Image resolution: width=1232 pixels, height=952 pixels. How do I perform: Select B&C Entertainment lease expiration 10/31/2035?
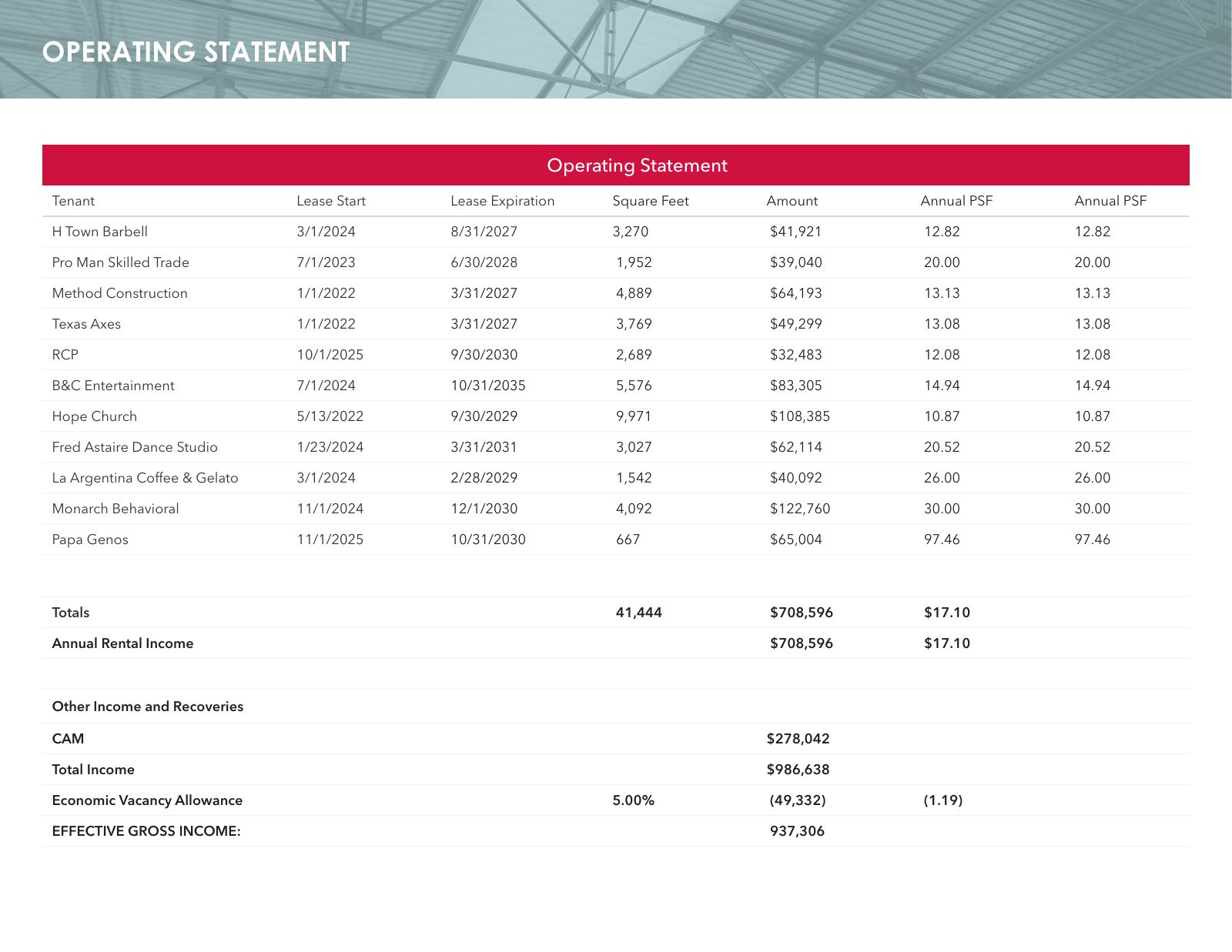point(488,386)
